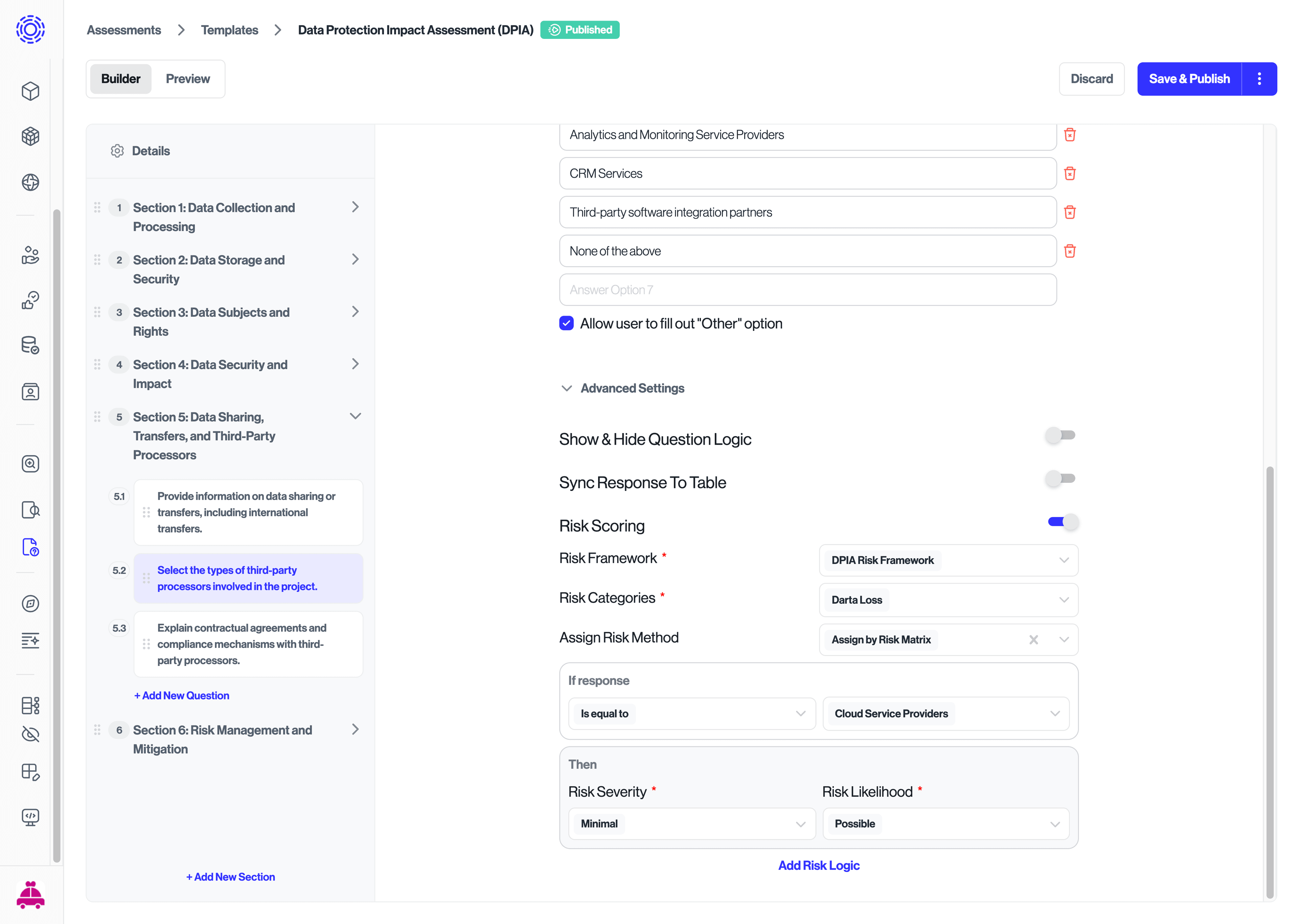Delete the CRM Services answer option

click(1069, 174)
